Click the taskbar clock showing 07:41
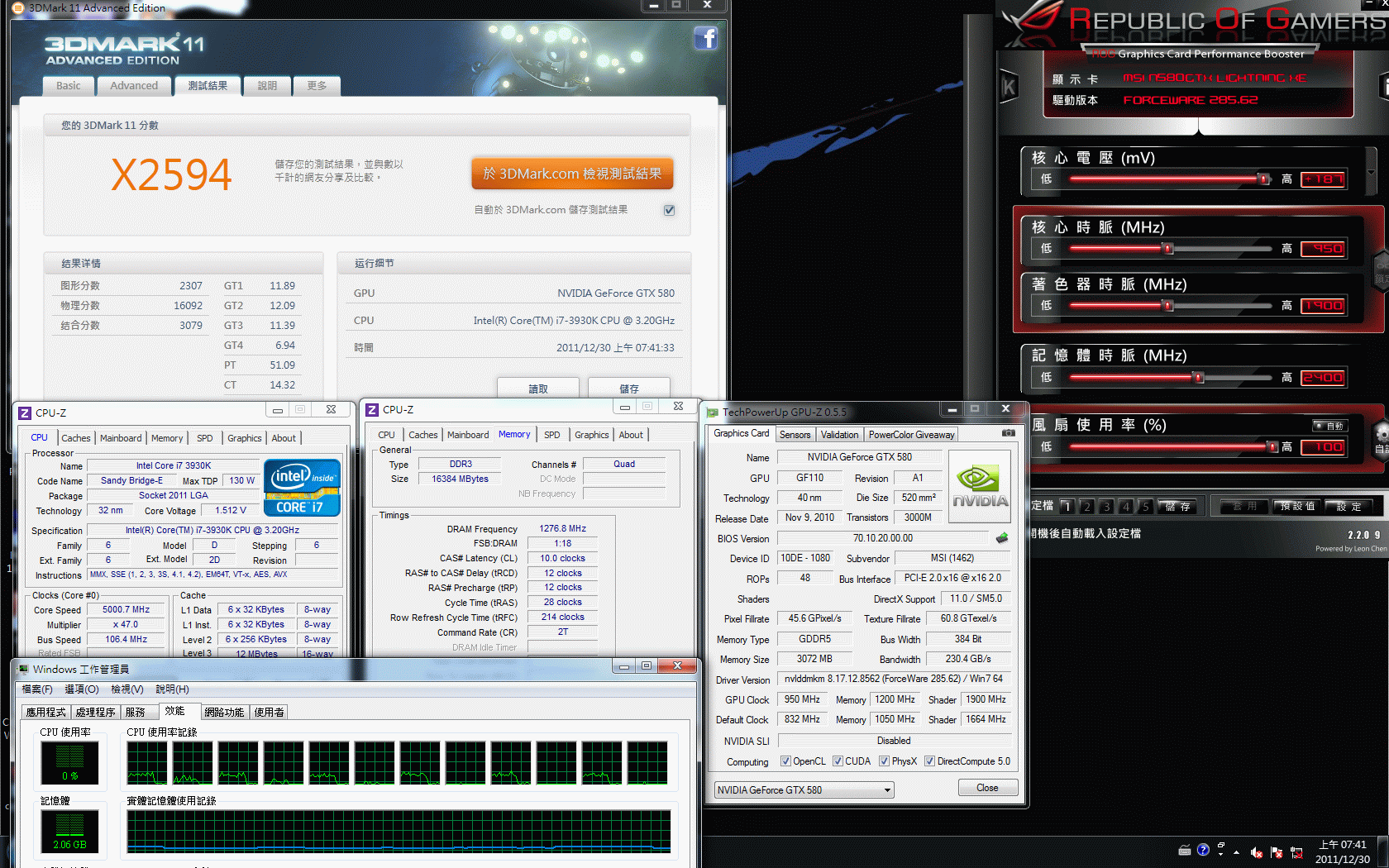The width and height of the screenshot is (1389, 868). click(1343, 851)
